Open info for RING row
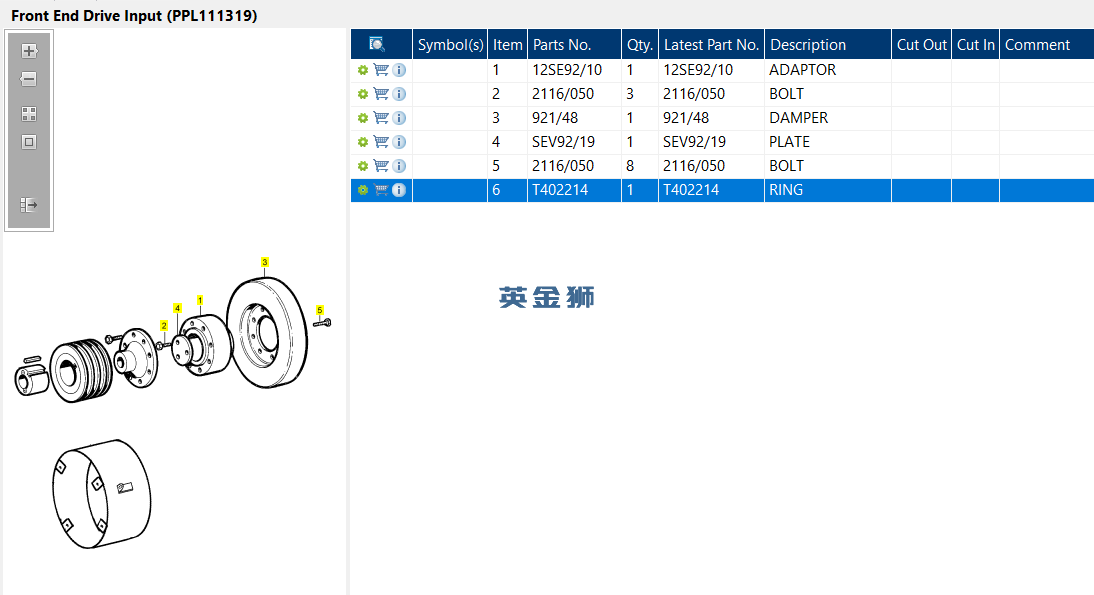 [x=399, y=190]
